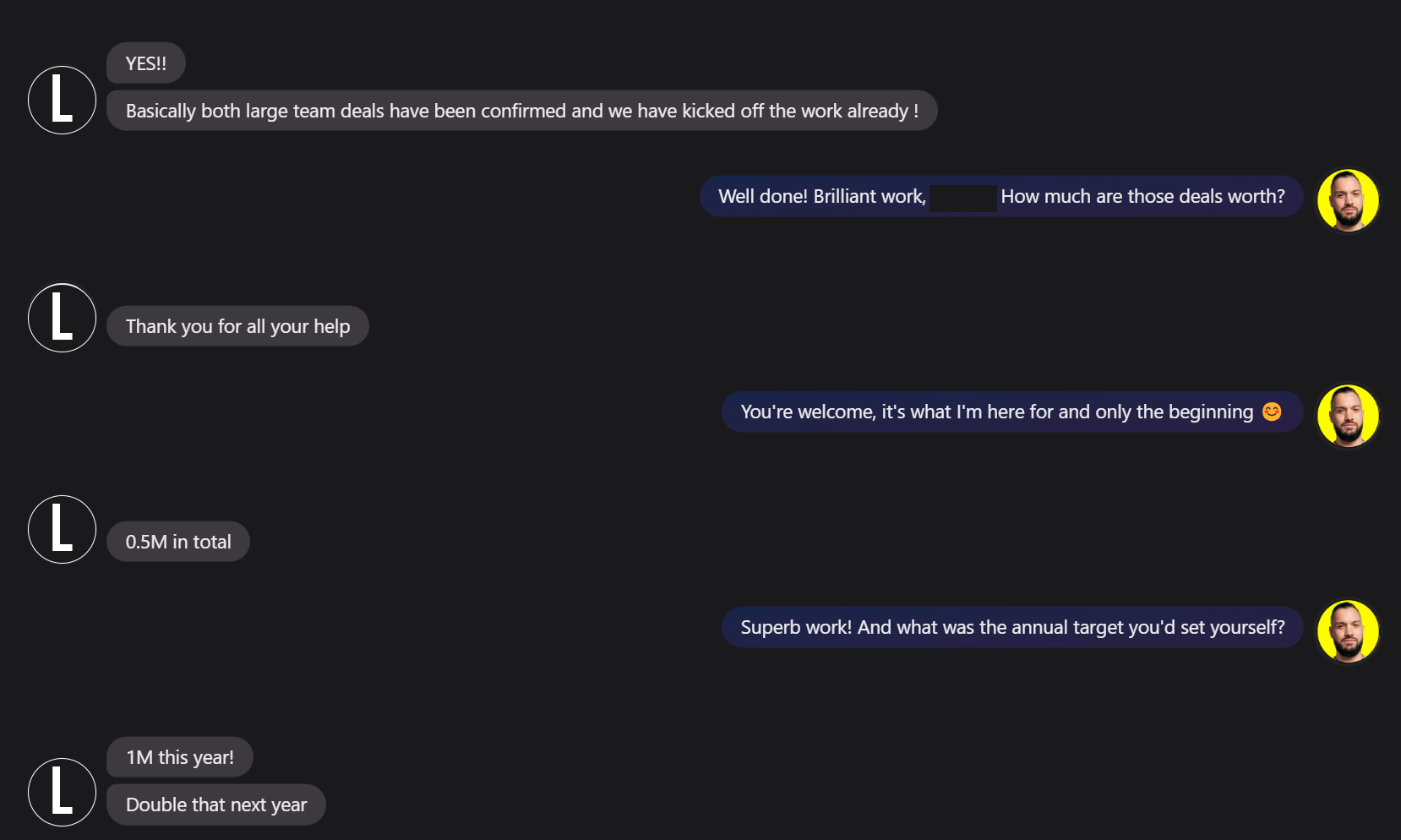Image resolution: width=1401 pixels, height=840 pixels.
Task: Click the L avatar beside the "YES!!" message
Action: (62, 100)
